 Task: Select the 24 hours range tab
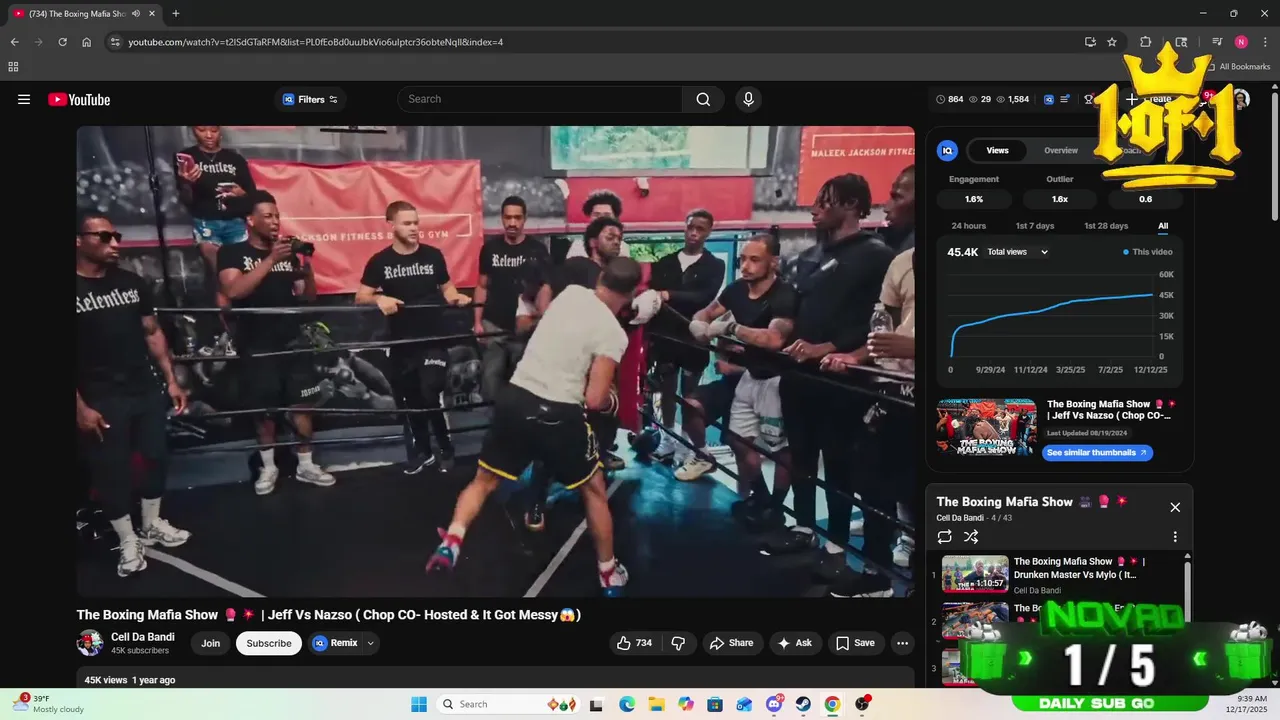click(968, 226)
